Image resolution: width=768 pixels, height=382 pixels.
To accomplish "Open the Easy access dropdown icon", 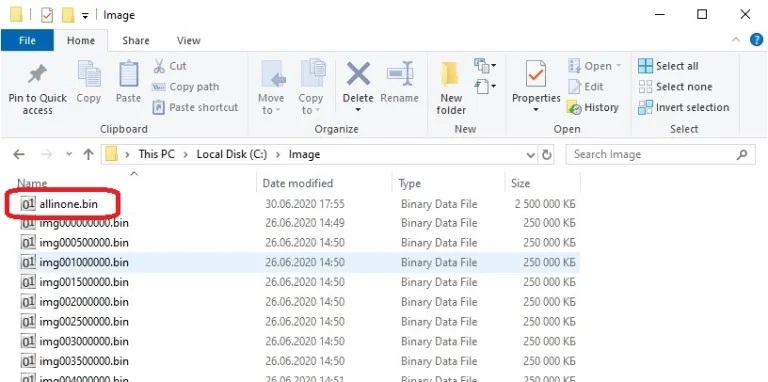I will [x=485, y=87].
